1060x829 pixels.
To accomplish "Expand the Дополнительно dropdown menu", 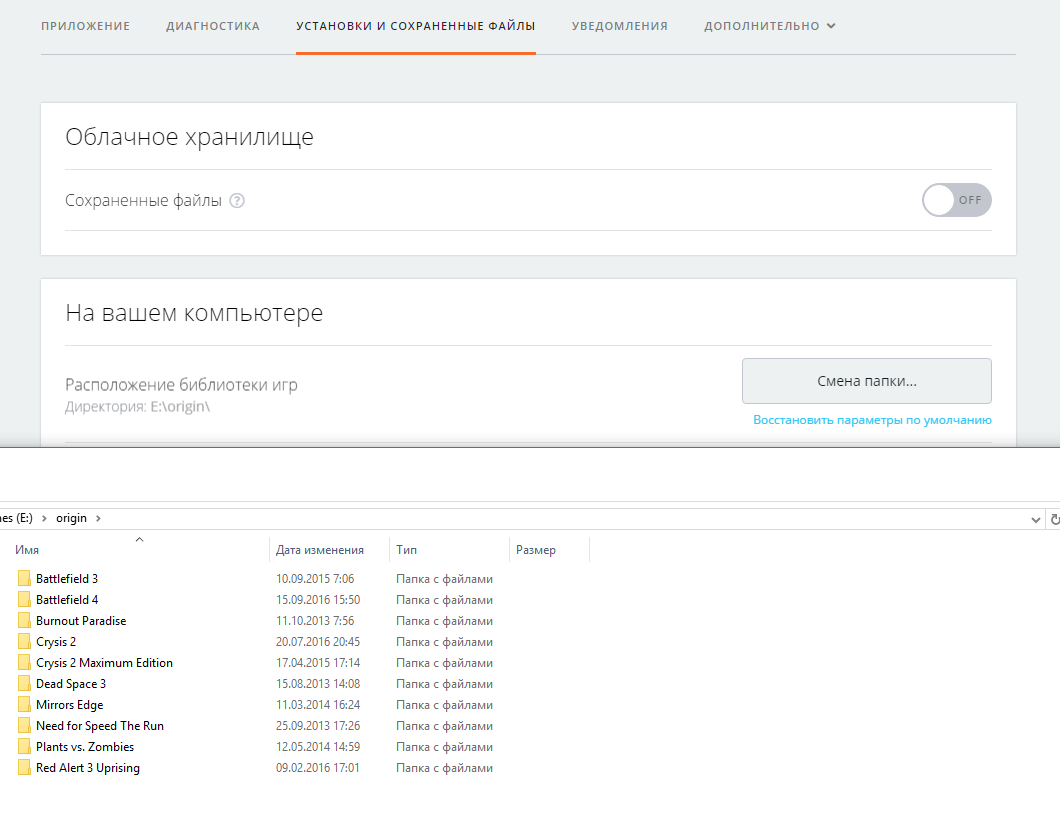I will coord(770,26).
